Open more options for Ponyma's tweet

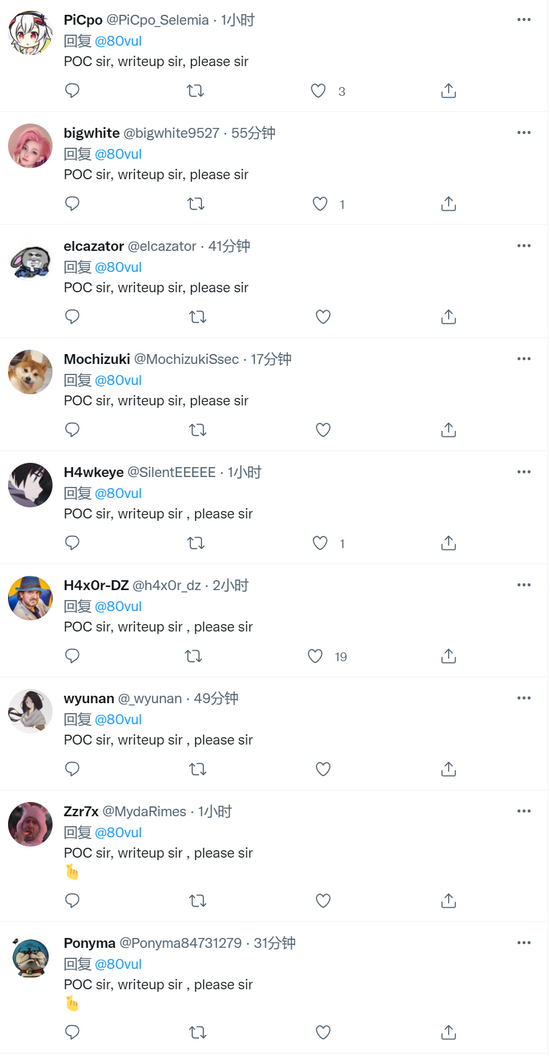pyautogui.click(x=524, y=943)
